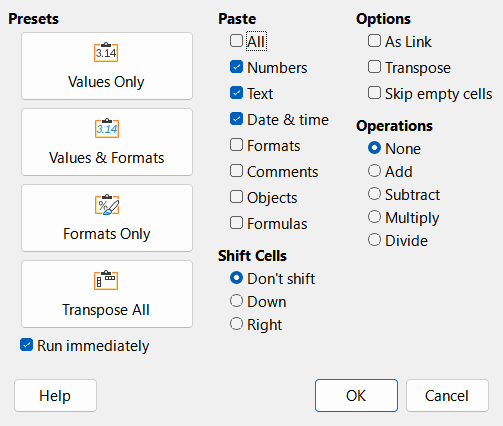Select the Multiply operation radio button
503x426 pixels.
click(x=374, y=217)
